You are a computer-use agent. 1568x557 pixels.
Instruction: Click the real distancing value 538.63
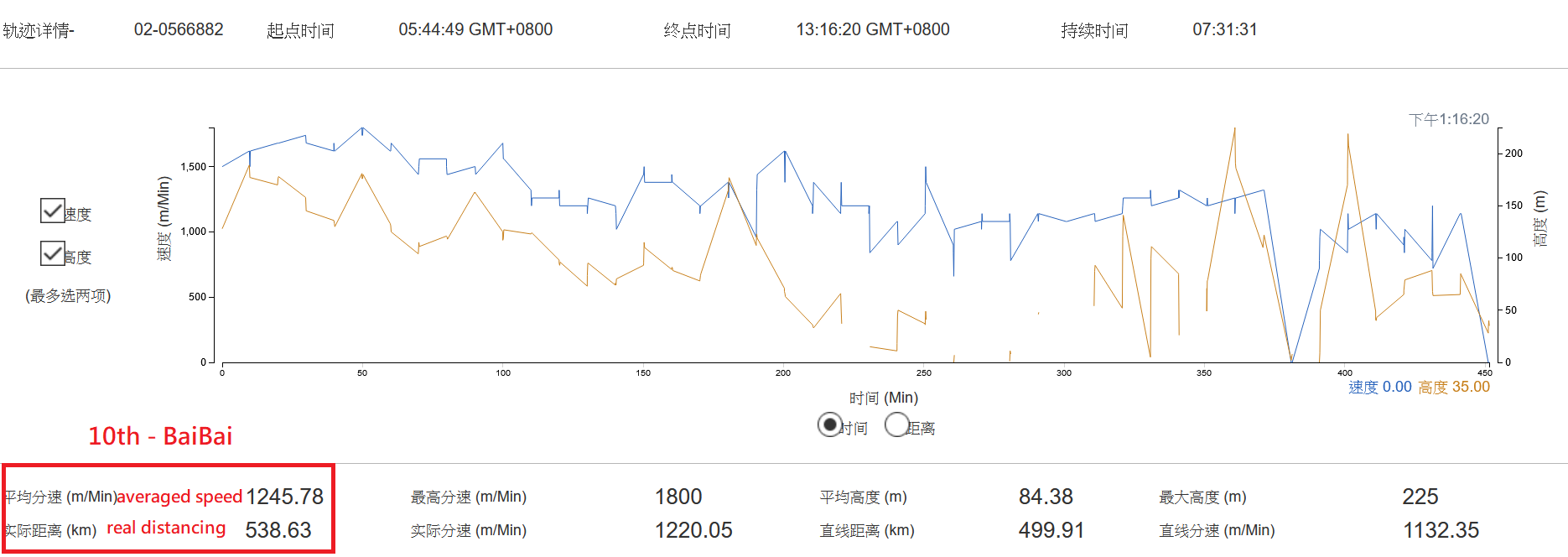tap(278, 530)
